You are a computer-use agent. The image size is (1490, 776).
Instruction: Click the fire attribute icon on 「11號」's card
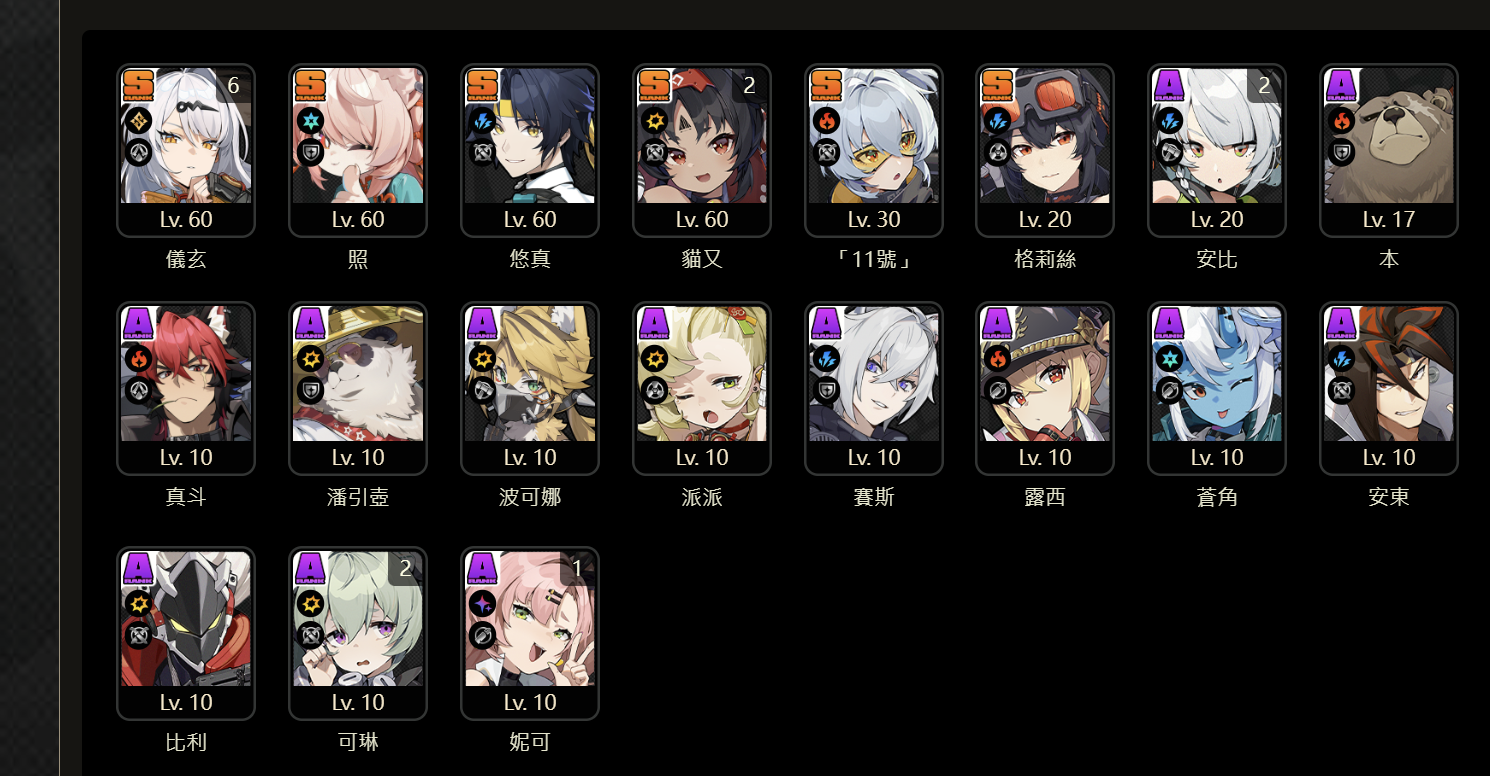(x=826, y=121)
